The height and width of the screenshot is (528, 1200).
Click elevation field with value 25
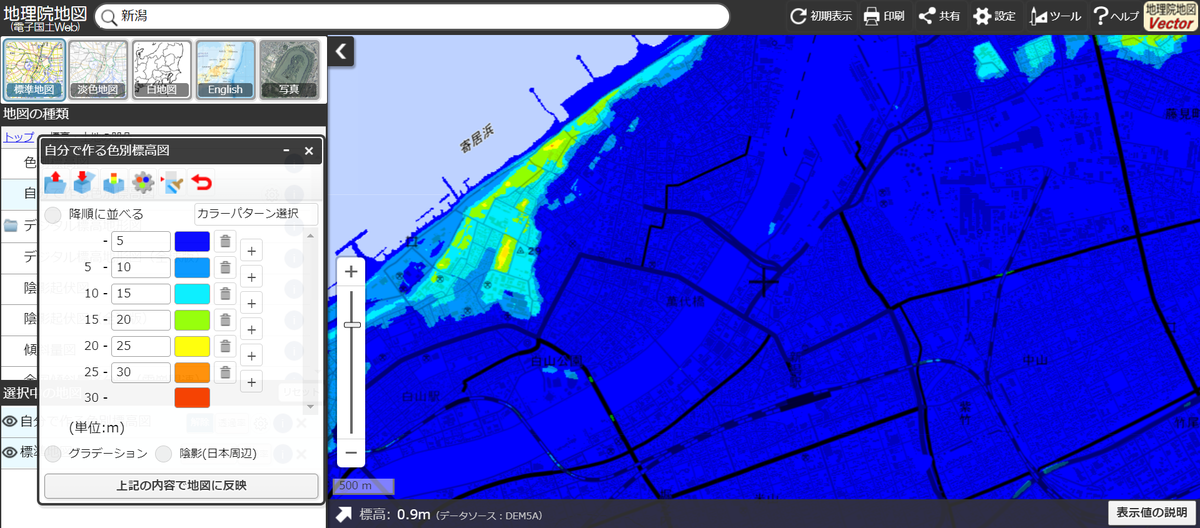pos(140,346)
